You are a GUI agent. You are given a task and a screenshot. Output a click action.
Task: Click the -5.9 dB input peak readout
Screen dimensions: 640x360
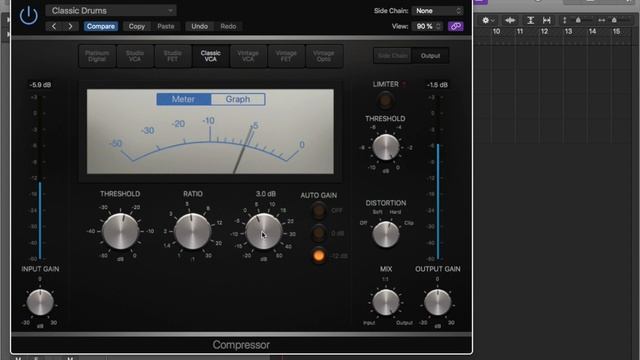[40, 84]
